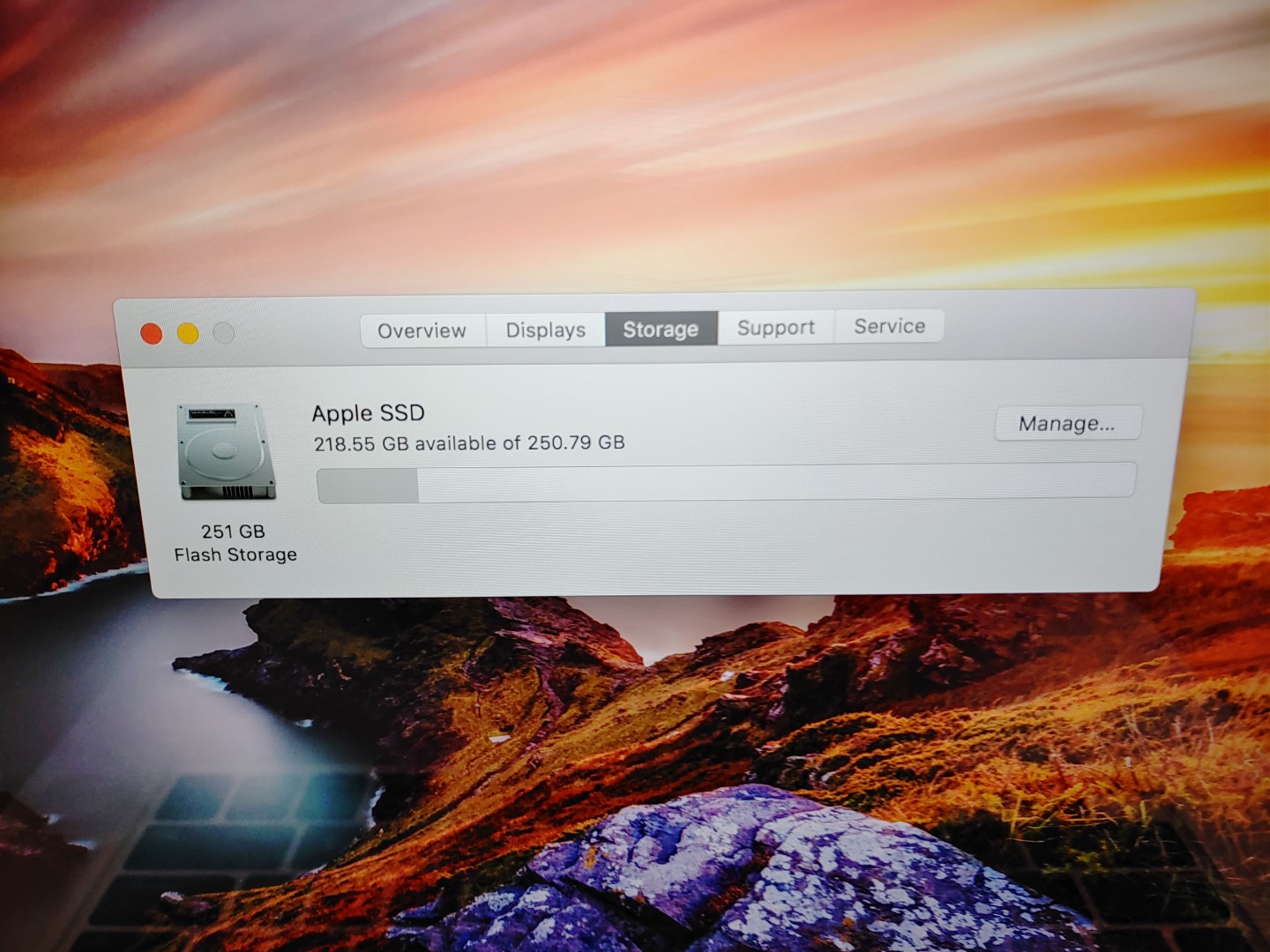Image resolution: width=1270 pixels, height=952 pixels.
Task: Open the Displays tab
Action: coord(545,330)
